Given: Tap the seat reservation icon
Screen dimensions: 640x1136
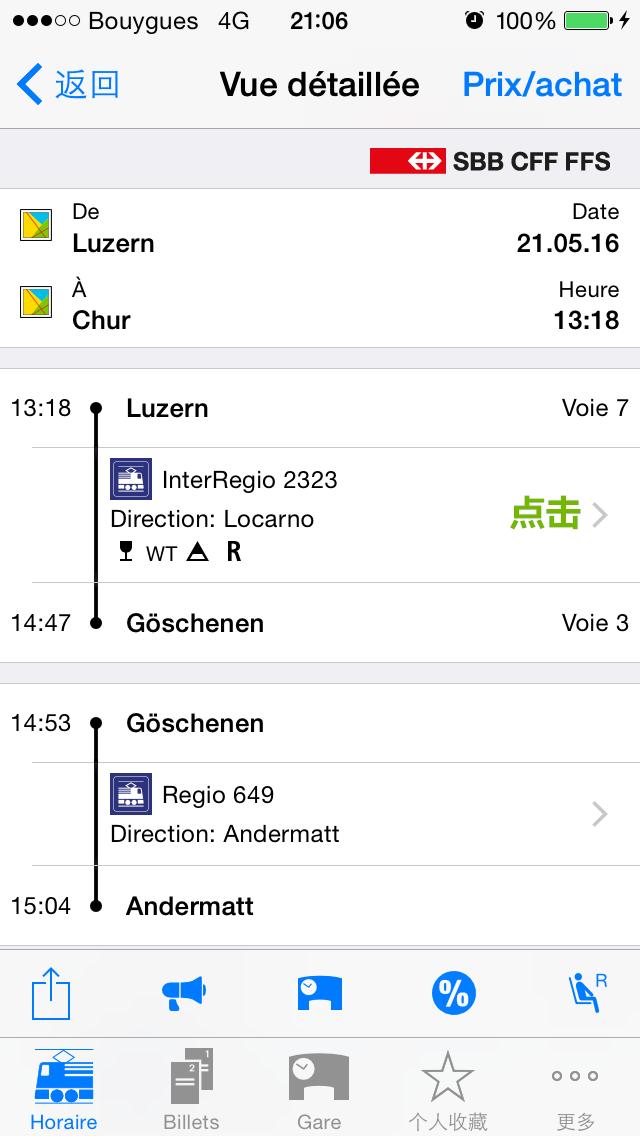Looking at the screenshot, I should click(586, 993).
